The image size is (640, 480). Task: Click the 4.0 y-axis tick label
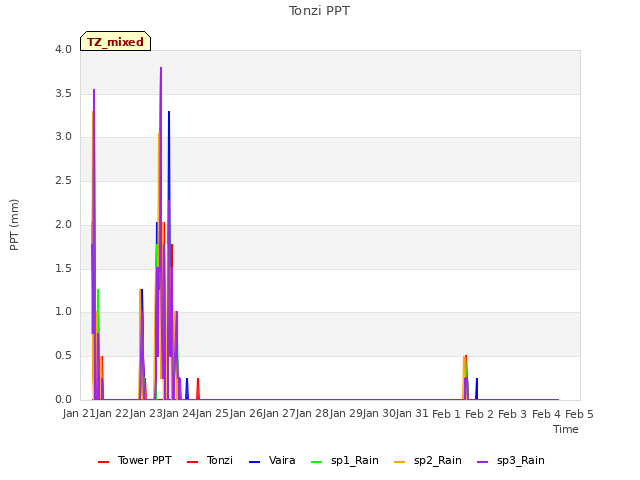pyautogui.click(x=63, y=49)
